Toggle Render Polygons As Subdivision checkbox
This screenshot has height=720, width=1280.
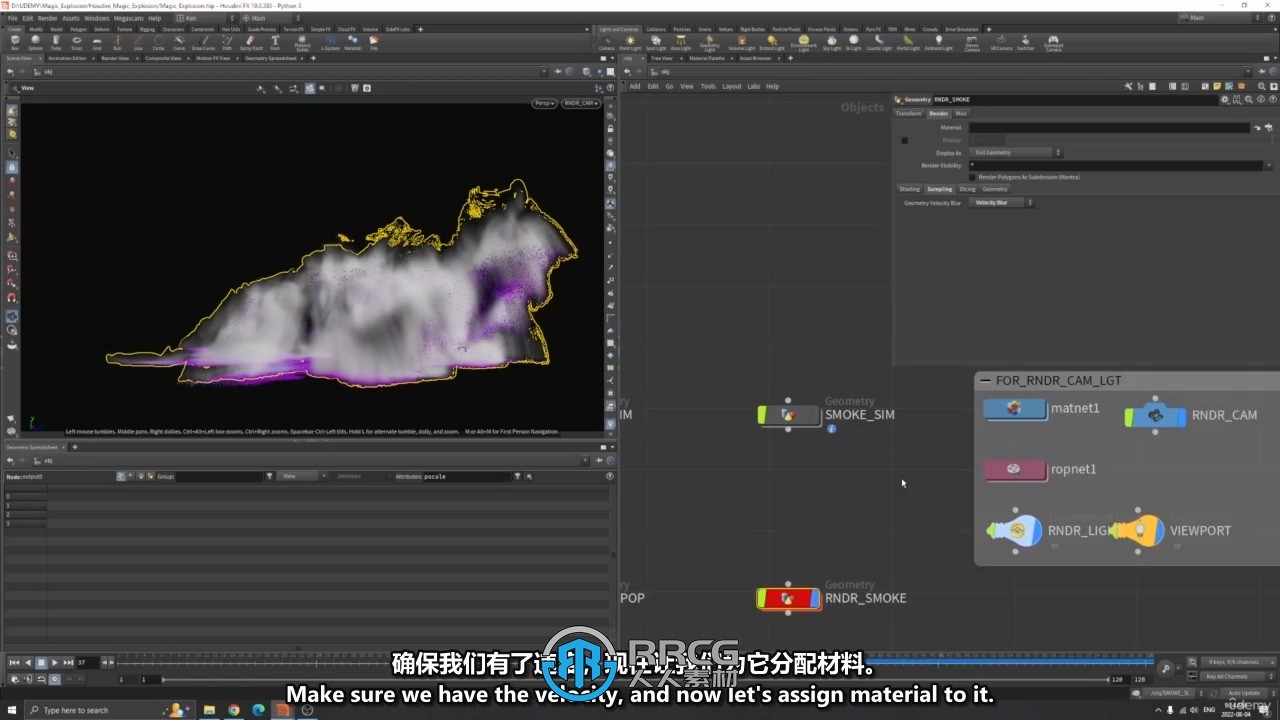[971, 177]
